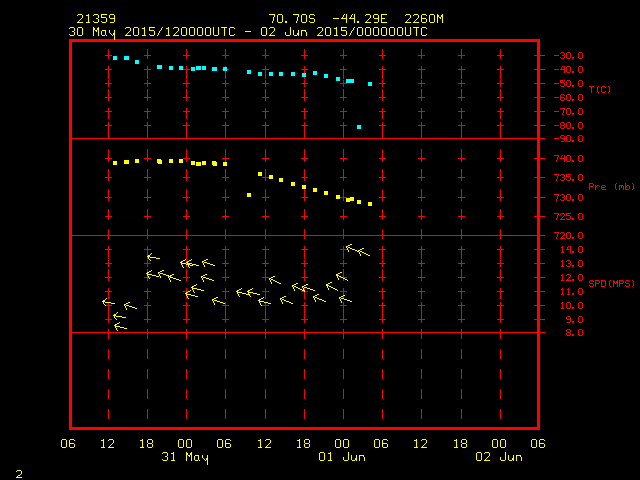Click the 9.0 wind speed axis value
The image size is (640, 480).
574,320
